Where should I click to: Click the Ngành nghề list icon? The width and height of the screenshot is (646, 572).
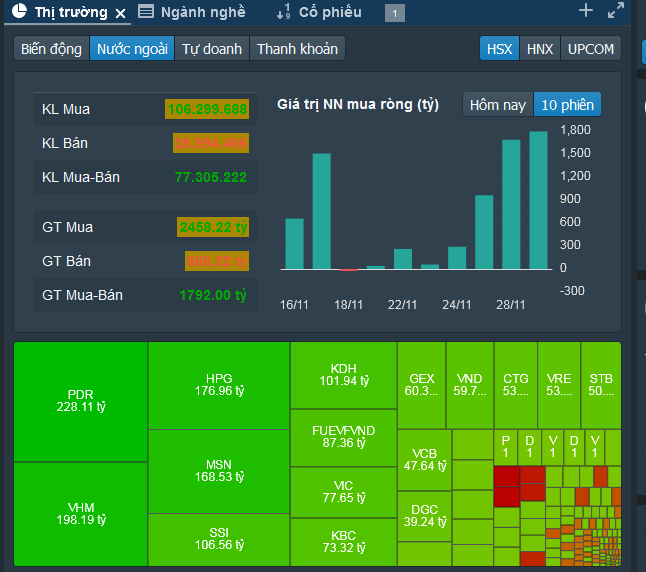click(146, 12)
